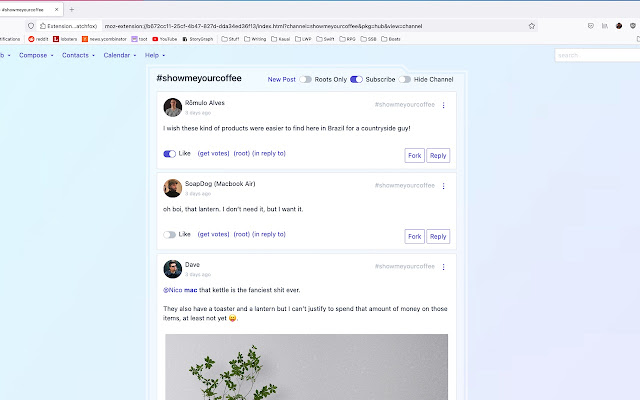Open the lobsters bookmark
Screen dimensions: 640x400
click(x=65, y=39)
